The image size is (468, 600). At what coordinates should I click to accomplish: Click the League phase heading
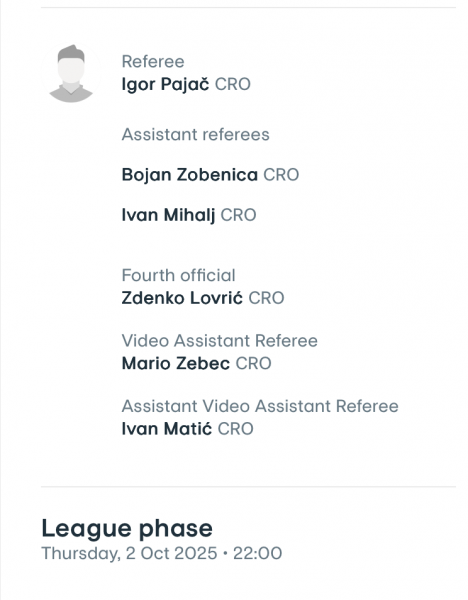(127, 529)
